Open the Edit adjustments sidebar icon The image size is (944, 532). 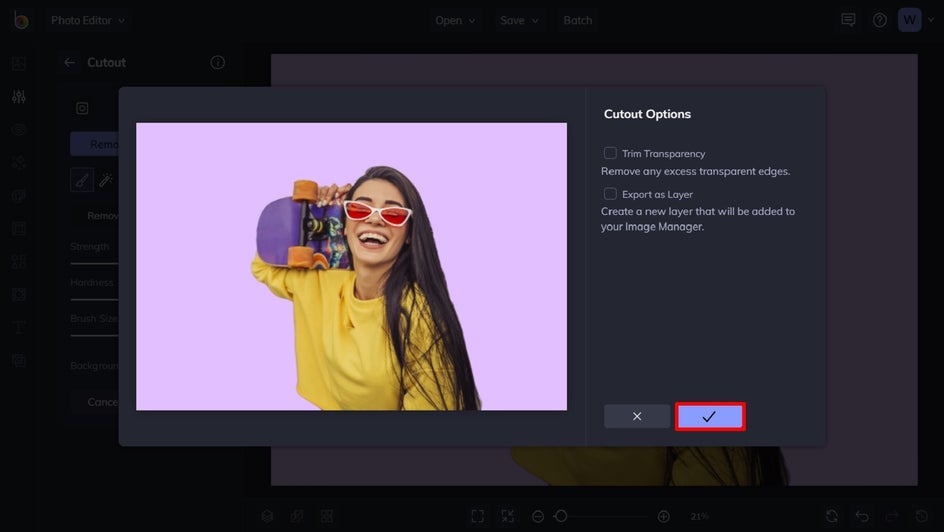click(x=19, y=96)
